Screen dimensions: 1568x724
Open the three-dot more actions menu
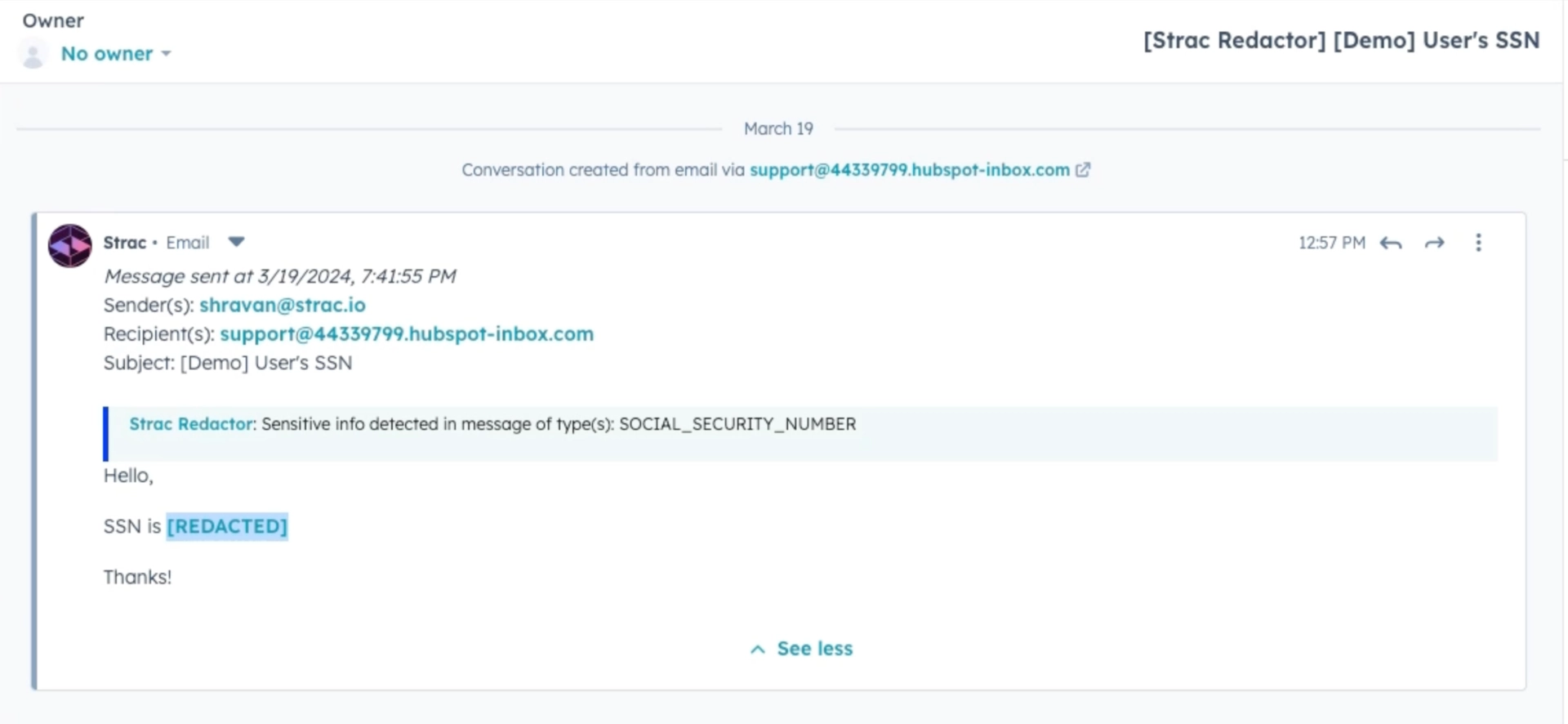coord(1478,243)
